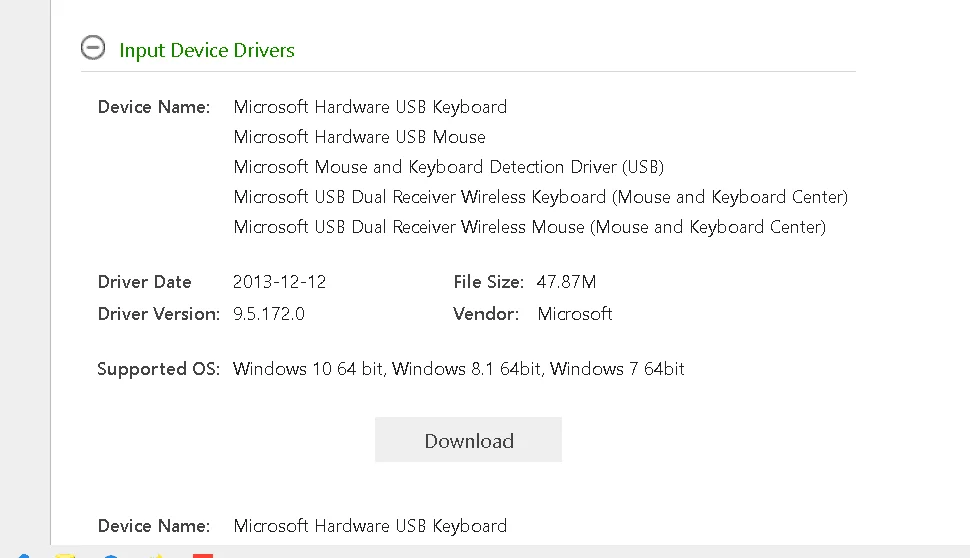Screen dimensions: 970x558
Task: Select the Dual Receiver Wireless Keyboard entry
Action: point(541,197)
